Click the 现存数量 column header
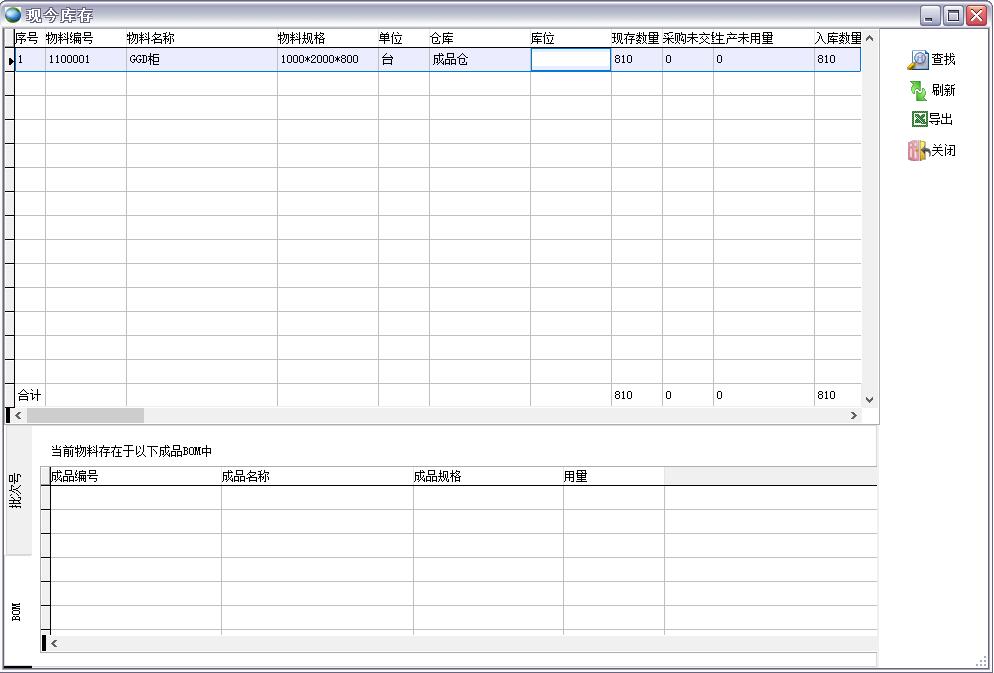Image resolution: width=994 pixels, height=673 pixels. pos(635,38)
